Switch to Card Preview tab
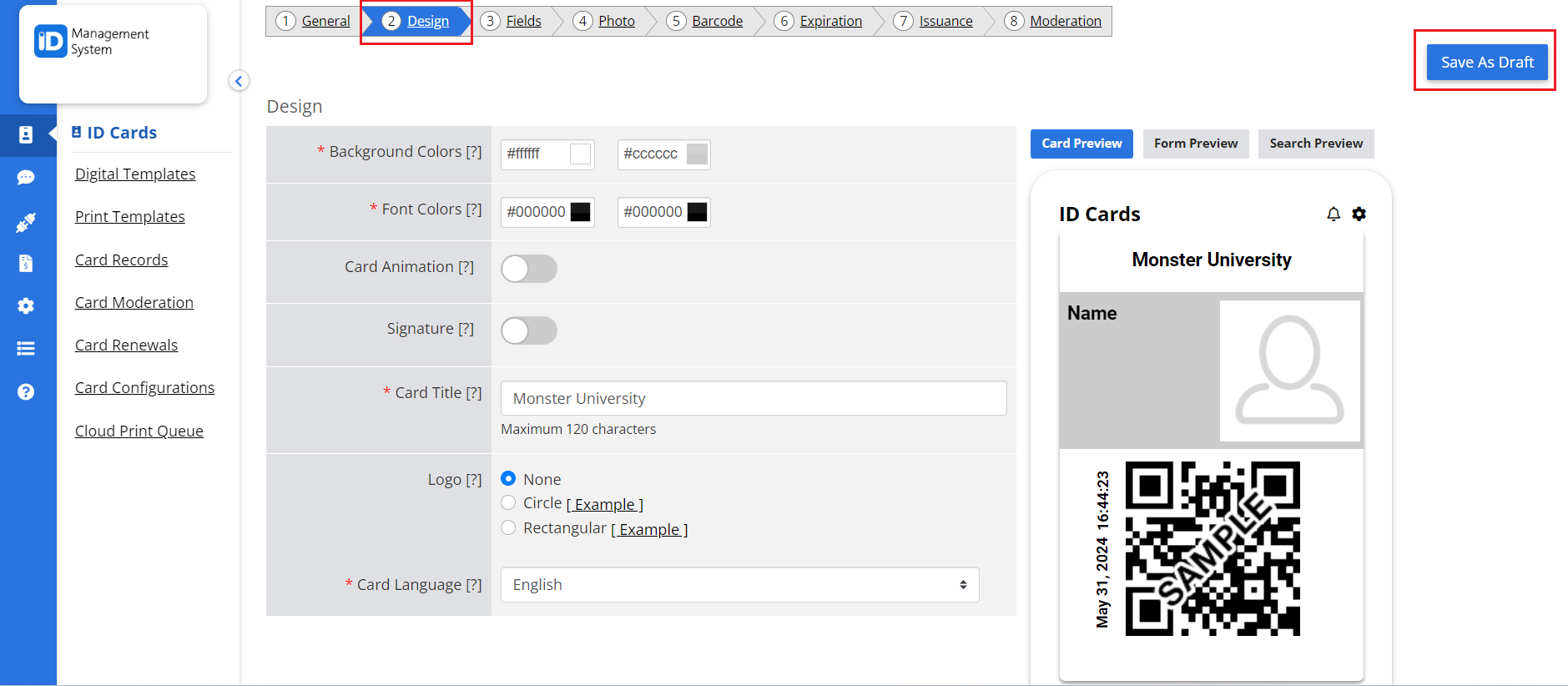 coord(1081,144)
